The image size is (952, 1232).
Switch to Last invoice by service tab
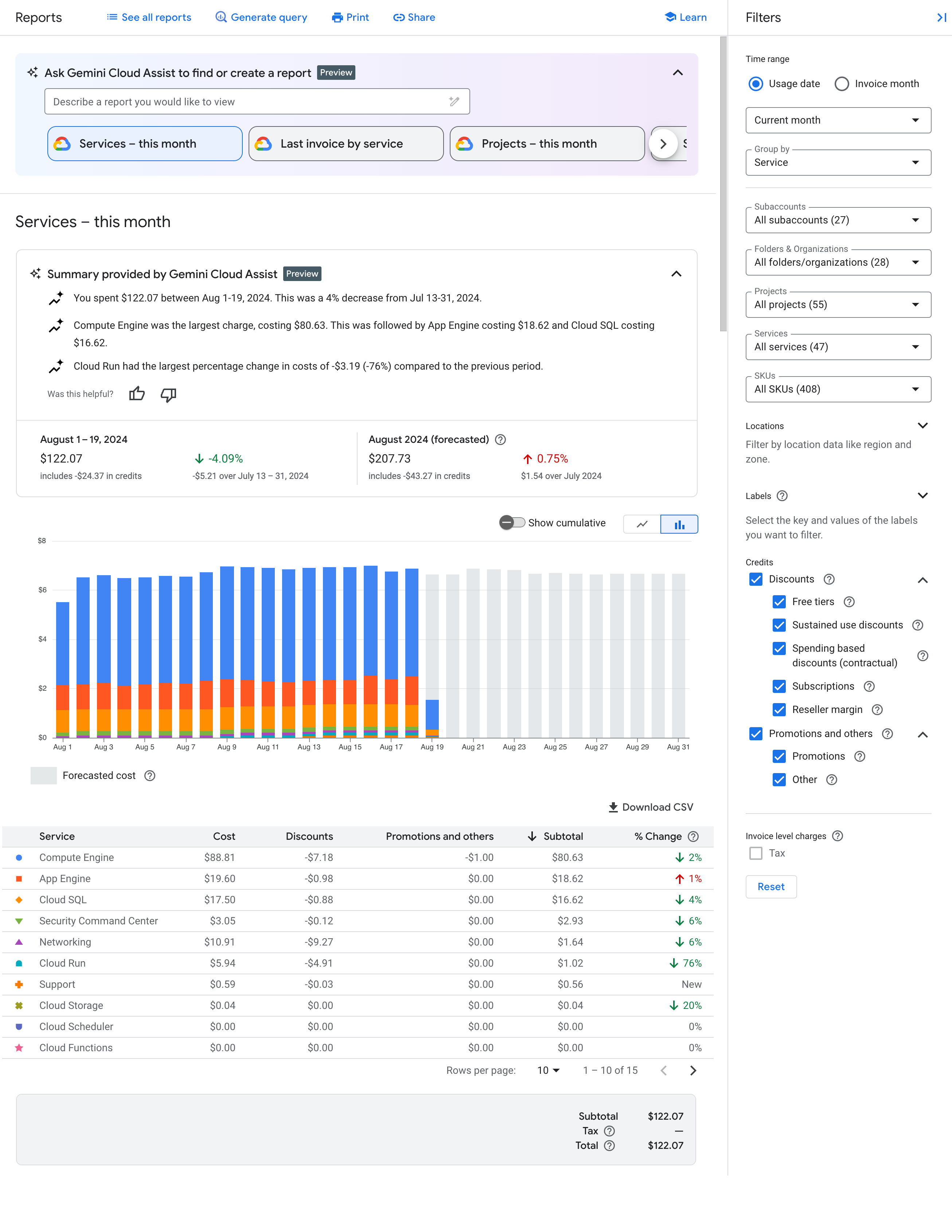(344, 143)
